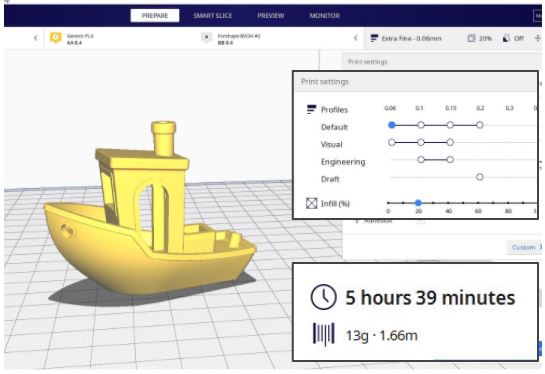Click the Generic PLA material icon

pyautogui.click(x=56, y=38)
